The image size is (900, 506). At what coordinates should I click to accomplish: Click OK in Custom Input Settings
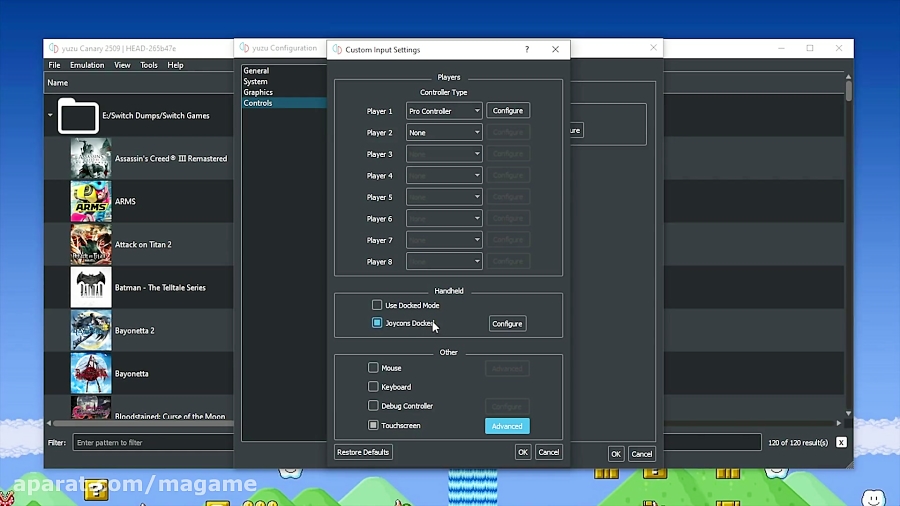point(522,452)
